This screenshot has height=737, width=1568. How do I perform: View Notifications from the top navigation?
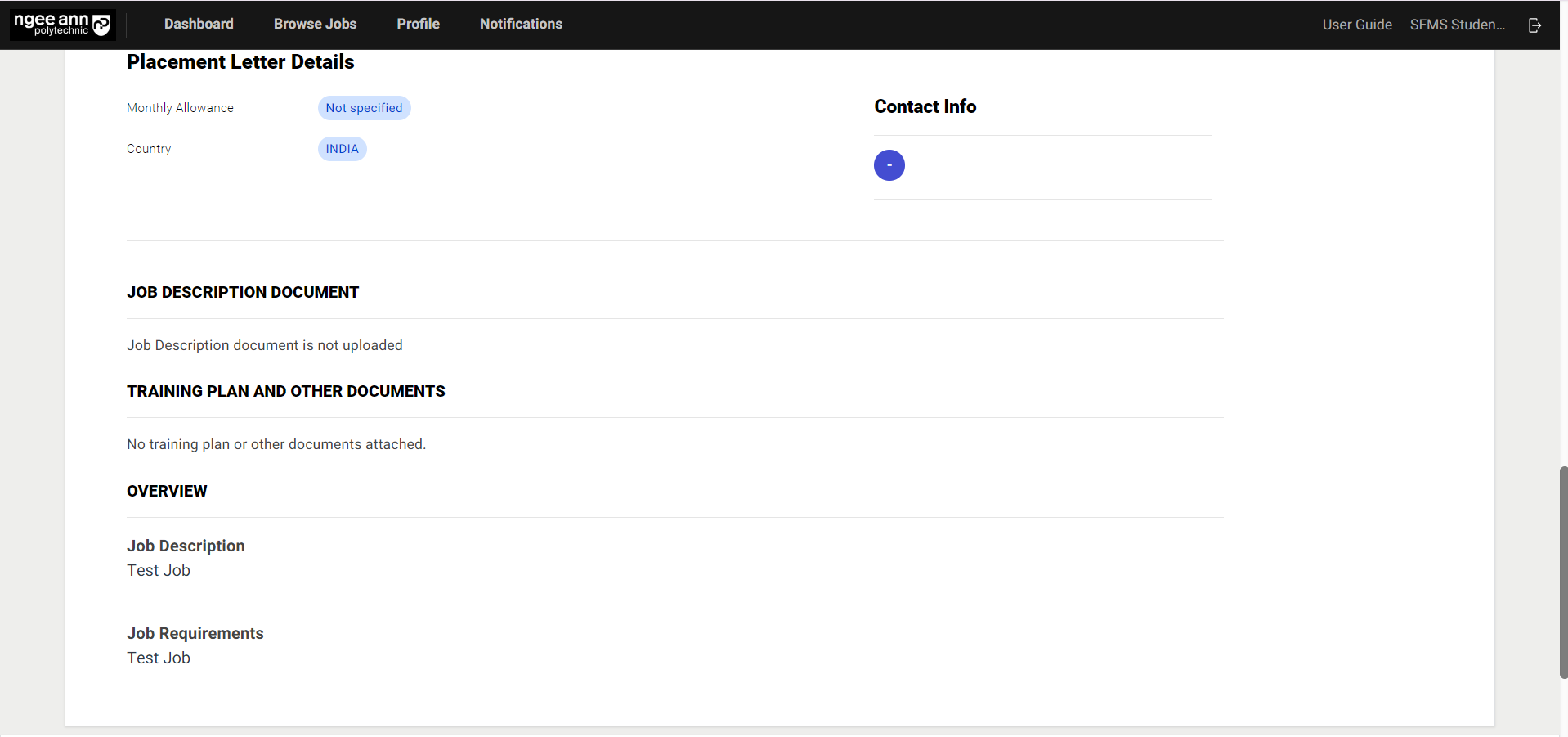(521, 25)
